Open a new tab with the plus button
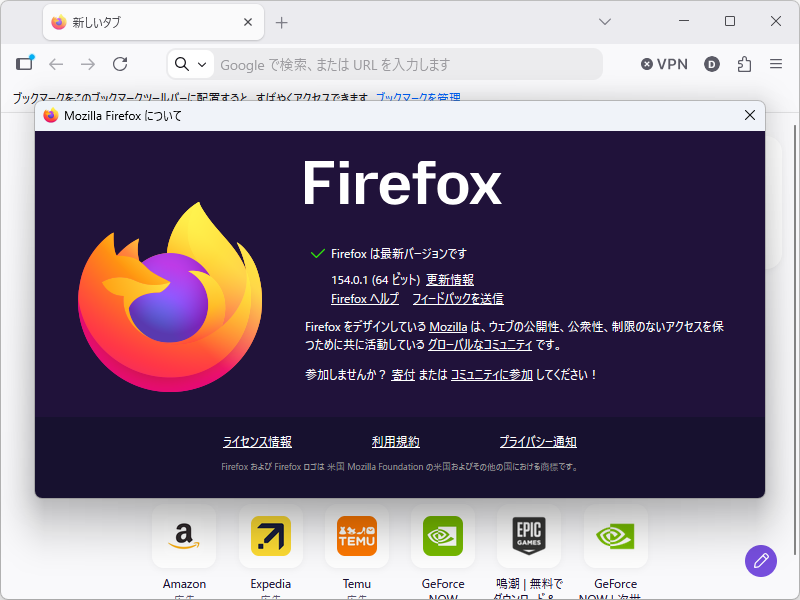 [282, 22]
